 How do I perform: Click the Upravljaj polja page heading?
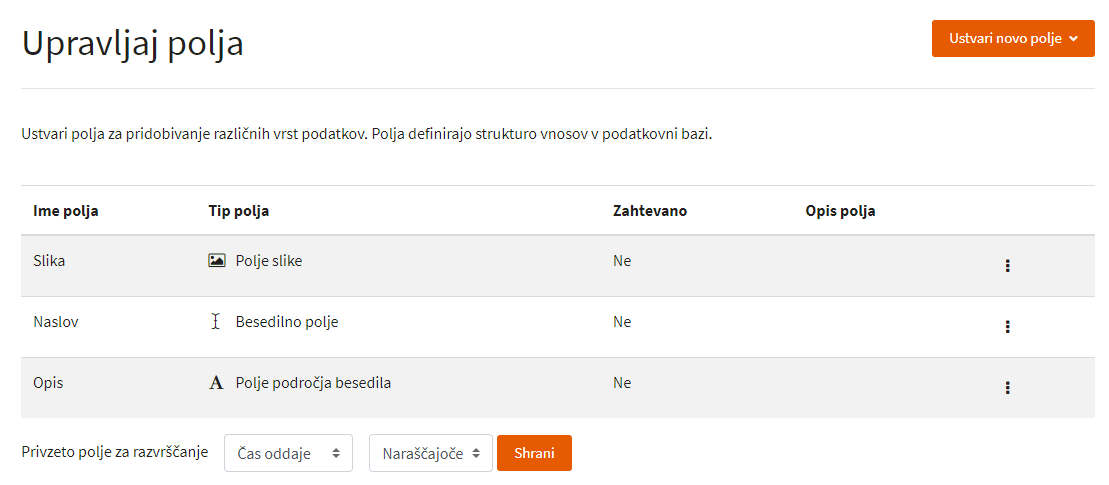[133, 43]
